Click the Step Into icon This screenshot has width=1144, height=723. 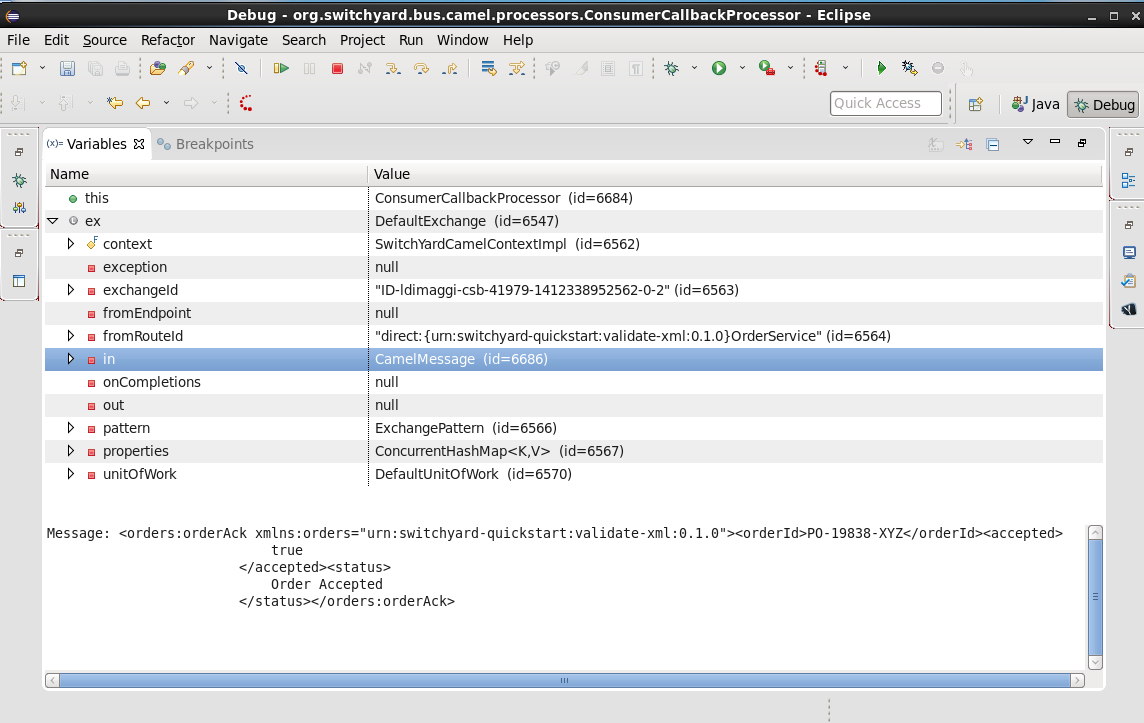[x=393, y=69]
